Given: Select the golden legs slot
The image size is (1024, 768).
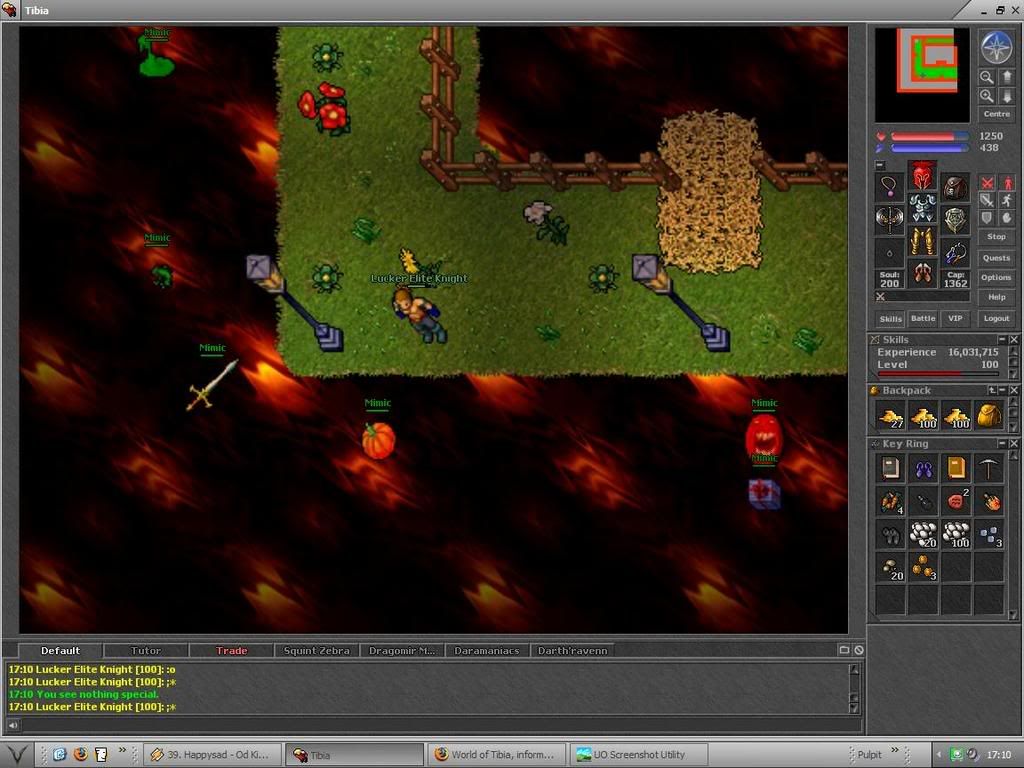Looking at the screenshot, I should click(x=922, y=240).
